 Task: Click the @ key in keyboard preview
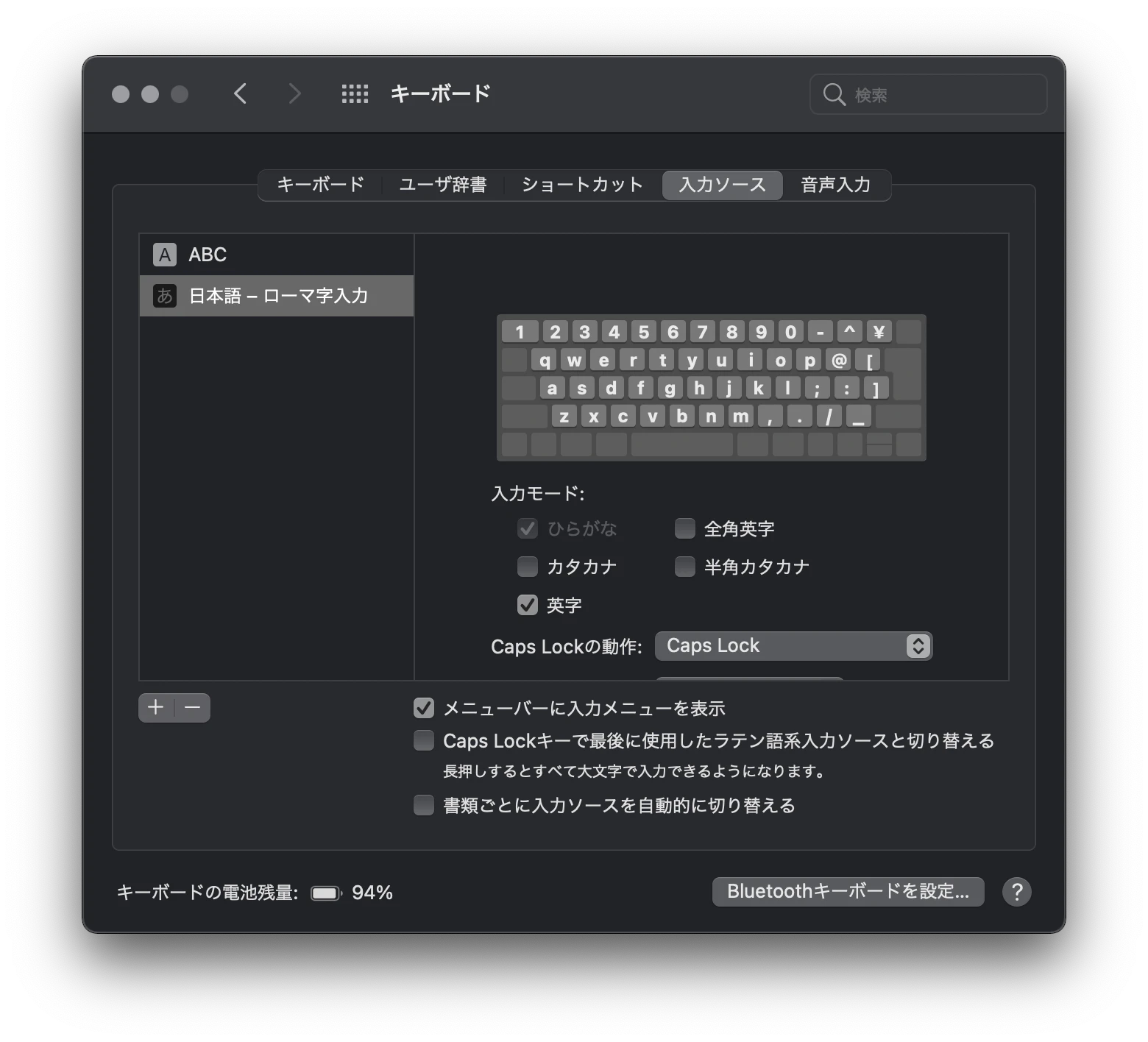pyautogui.click(x=839, y=360)
